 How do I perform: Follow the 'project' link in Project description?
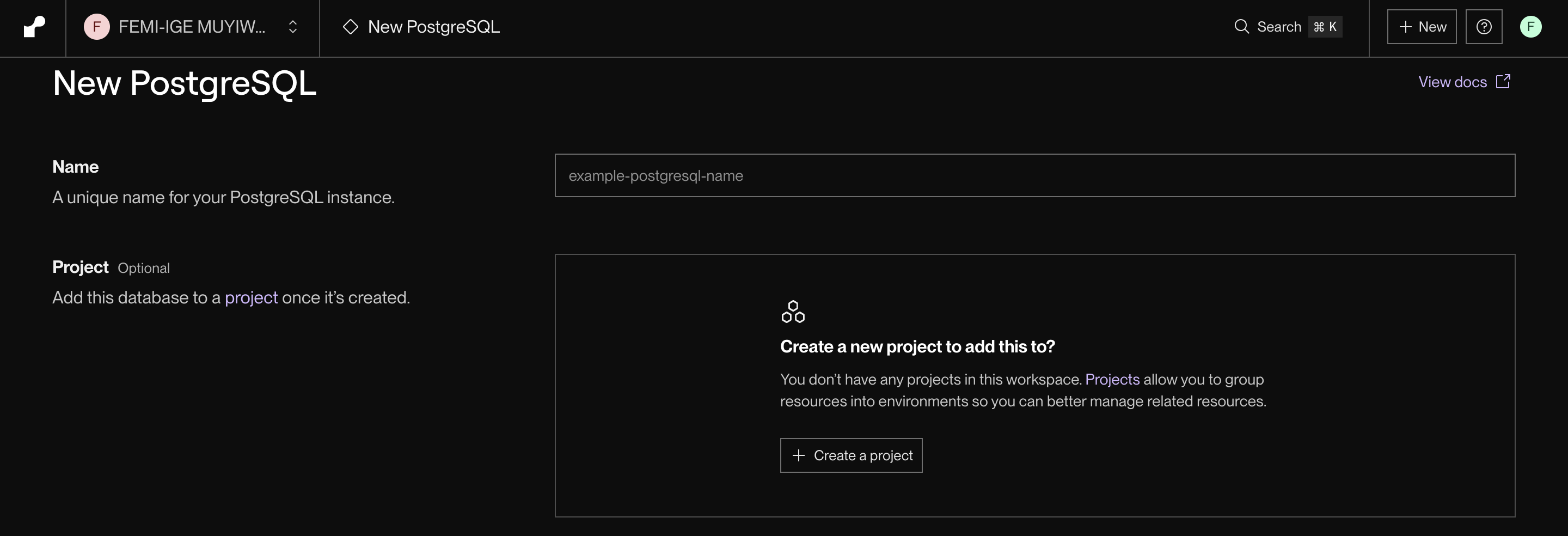point(251,298)
